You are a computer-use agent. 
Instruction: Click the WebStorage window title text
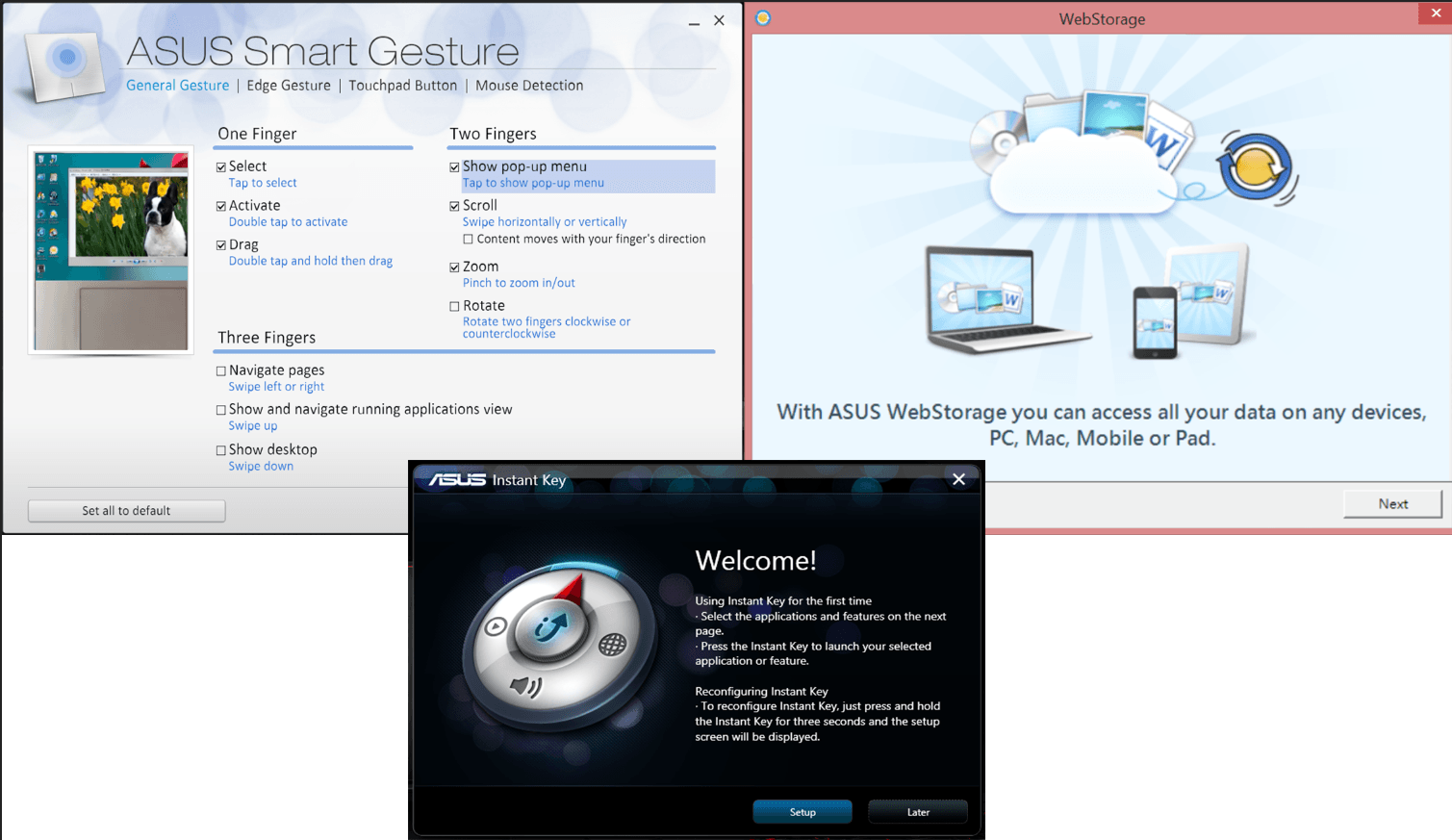(1102, 19)
